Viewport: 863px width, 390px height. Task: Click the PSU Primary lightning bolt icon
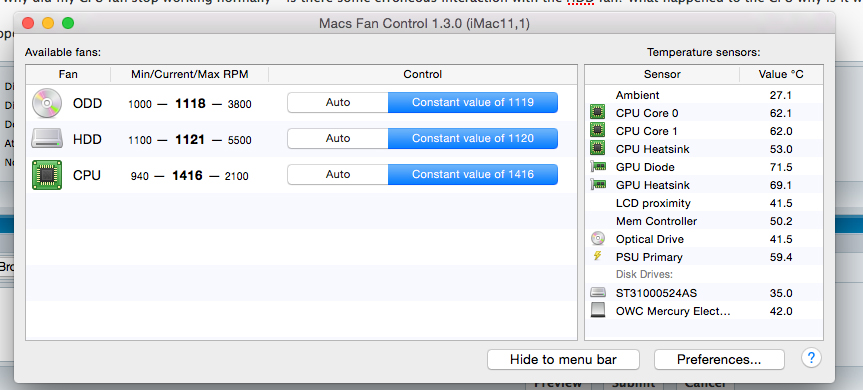pos(598,256)
